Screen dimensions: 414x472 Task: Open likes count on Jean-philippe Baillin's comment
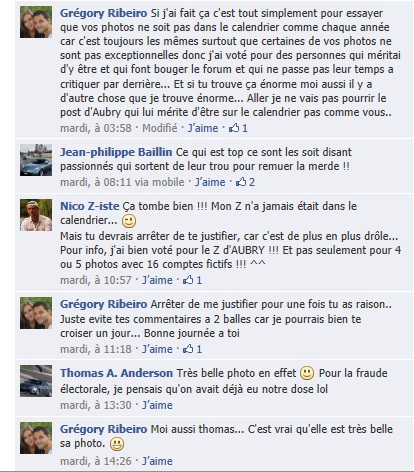point(245,182)
